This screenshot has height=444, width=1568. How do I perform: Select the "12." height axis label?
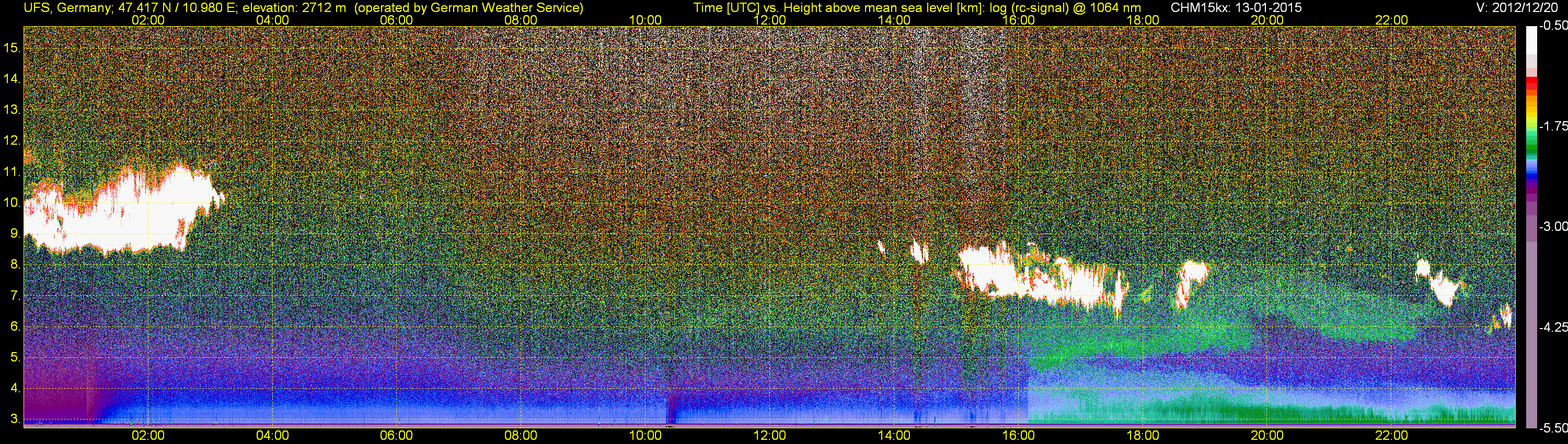pos(12,141)
